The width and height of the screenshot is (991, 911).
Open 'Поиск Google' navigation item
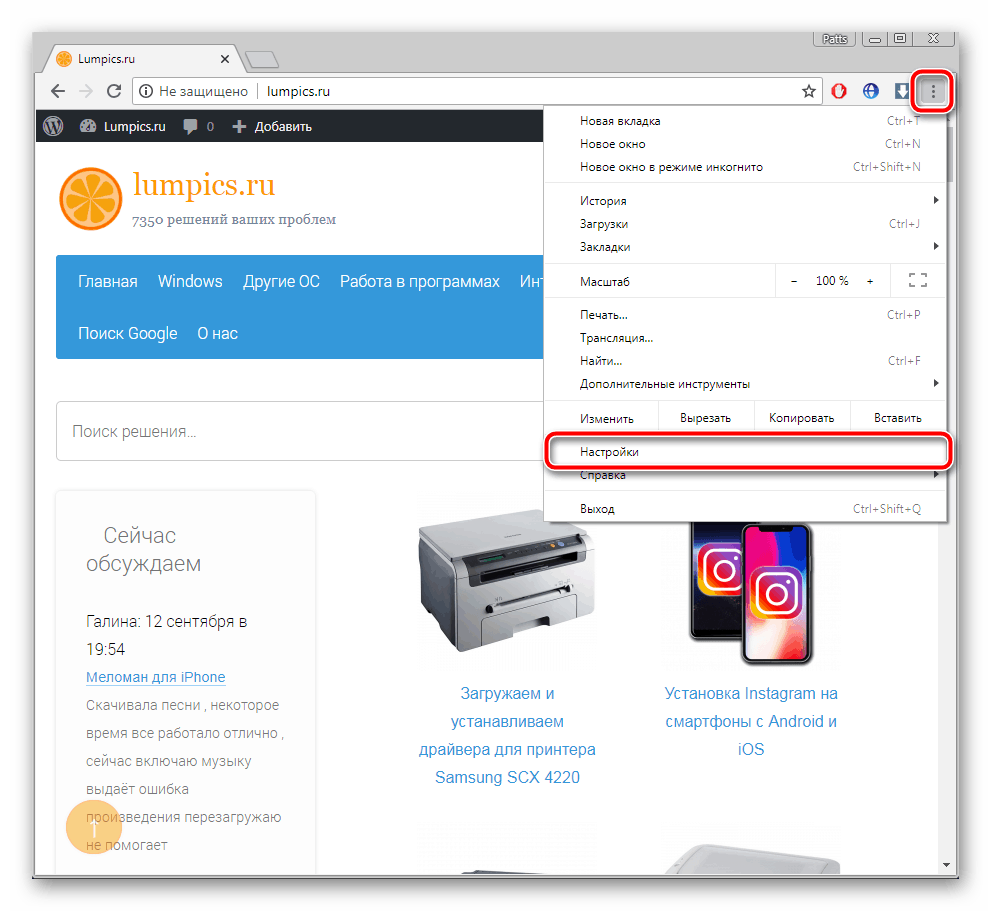(128, 333)
